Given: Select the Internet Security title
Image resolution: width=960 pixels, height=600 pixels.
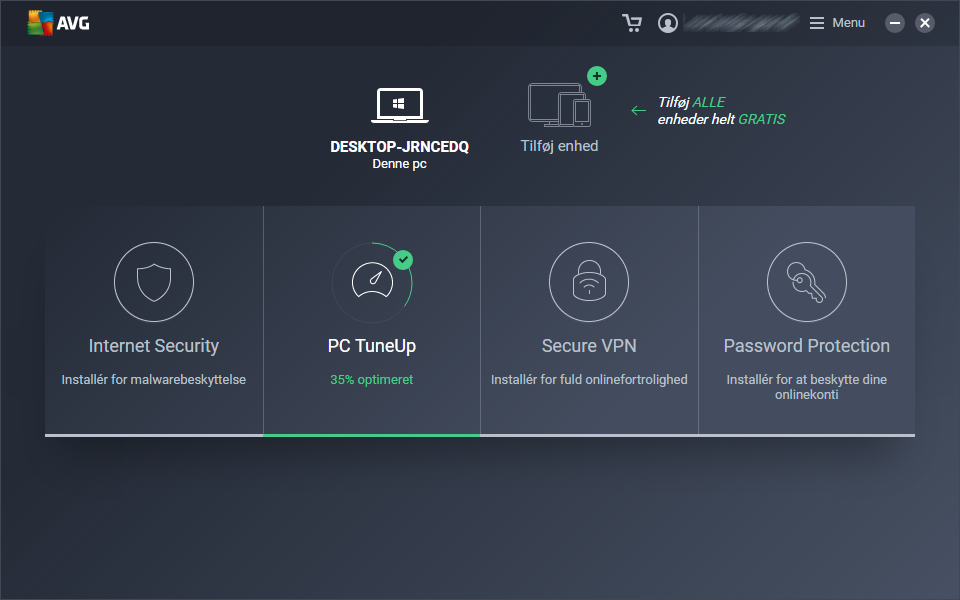Looking at the screenshot, I should (154, 346).
